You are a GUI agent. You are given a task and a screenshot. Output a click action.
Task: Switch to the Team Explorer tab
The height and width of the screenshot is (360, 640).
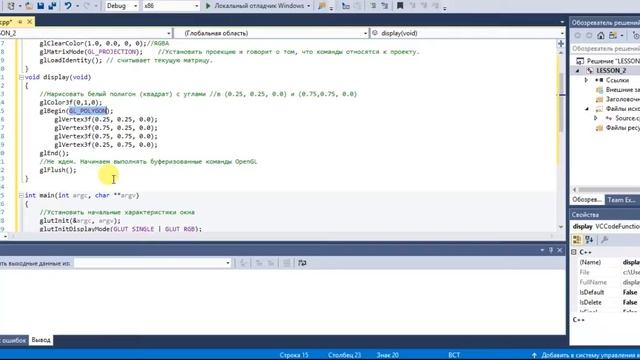tap(621, 200)
